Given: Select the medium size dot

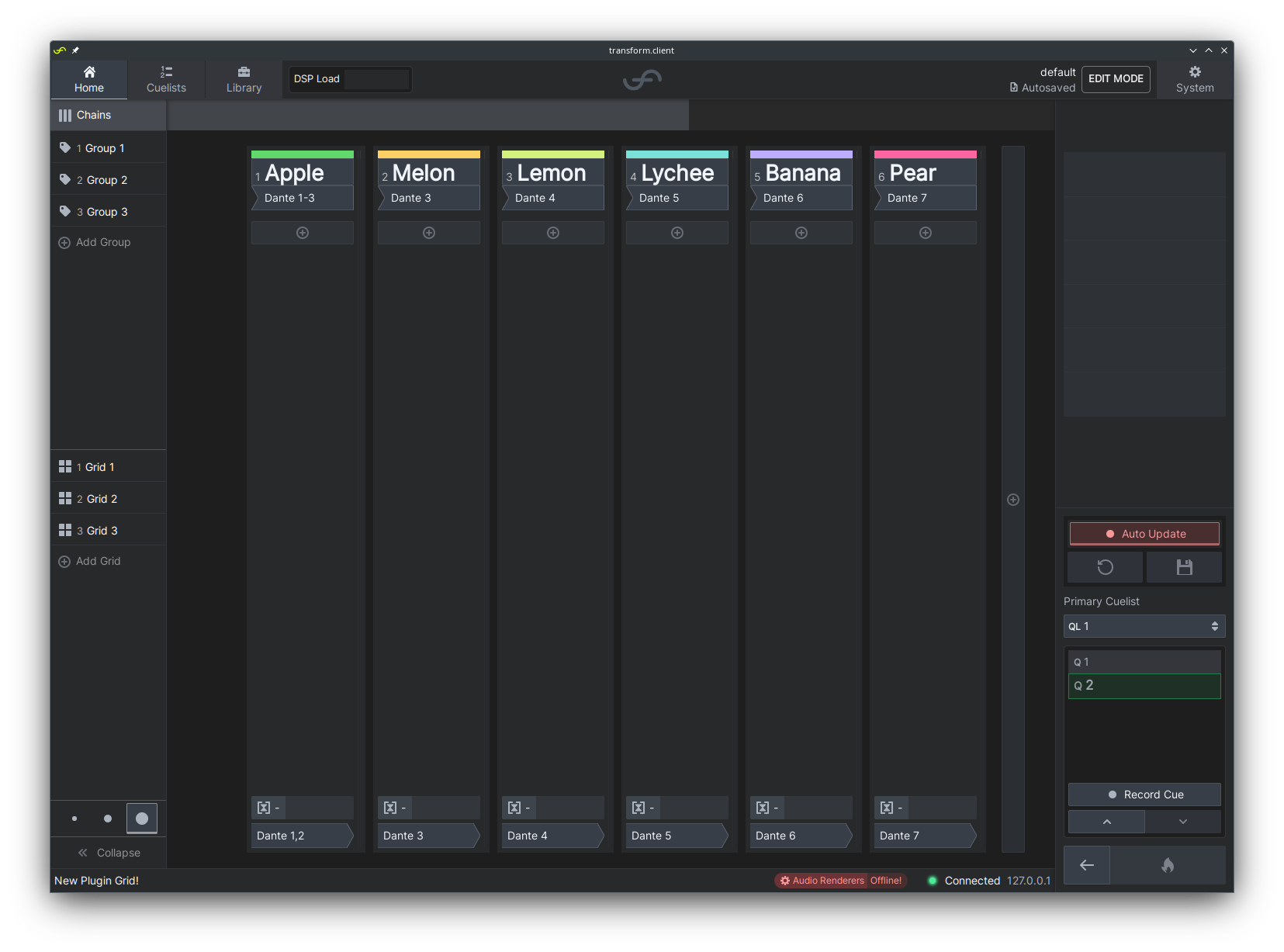Looking at the screenshot, I should 108,819.
